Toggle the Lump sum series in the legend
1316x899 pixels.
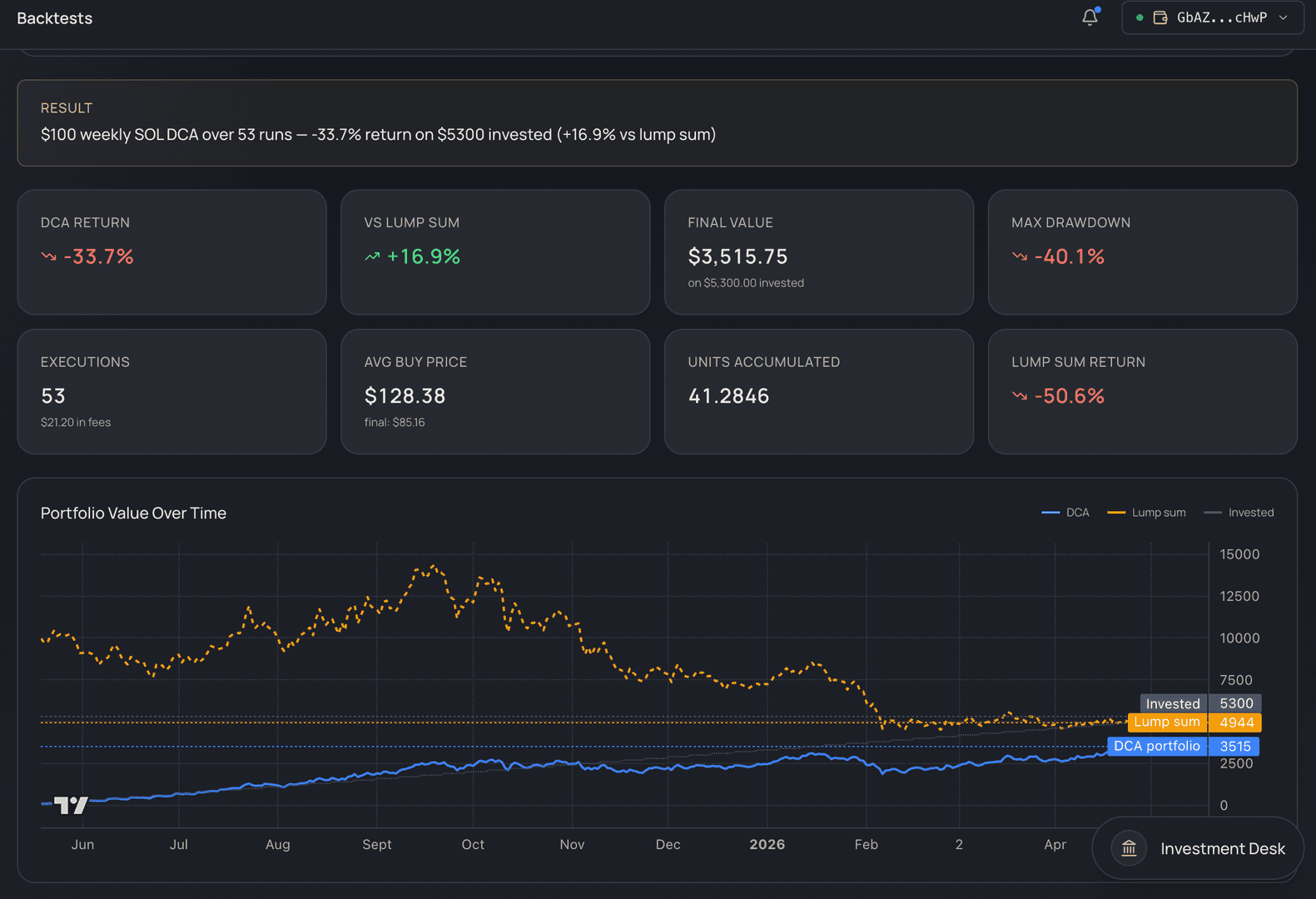(1146, 513)
